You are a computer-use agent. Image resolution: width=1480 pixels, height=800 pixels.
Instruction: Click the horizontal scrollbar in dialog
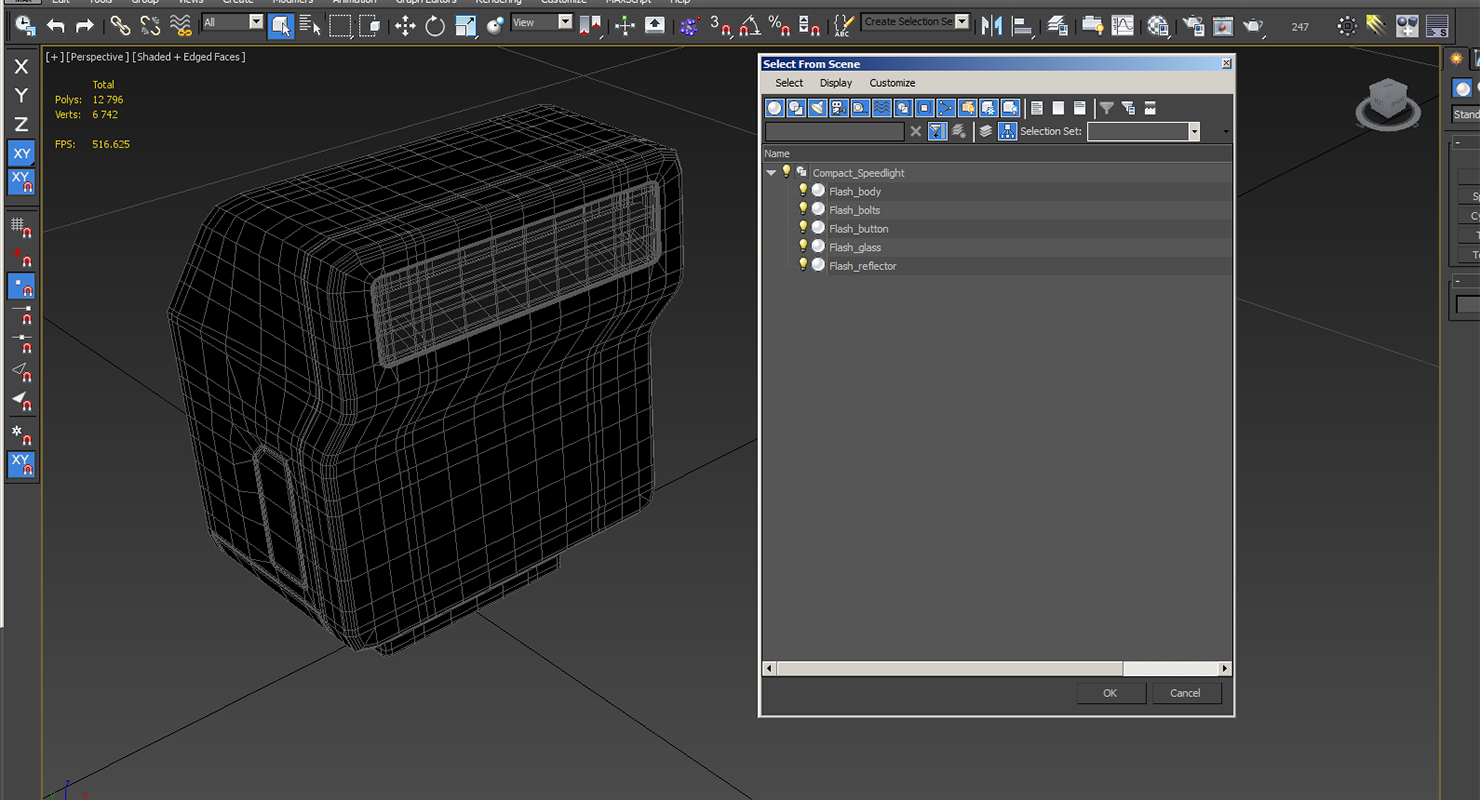coord(949,668)
